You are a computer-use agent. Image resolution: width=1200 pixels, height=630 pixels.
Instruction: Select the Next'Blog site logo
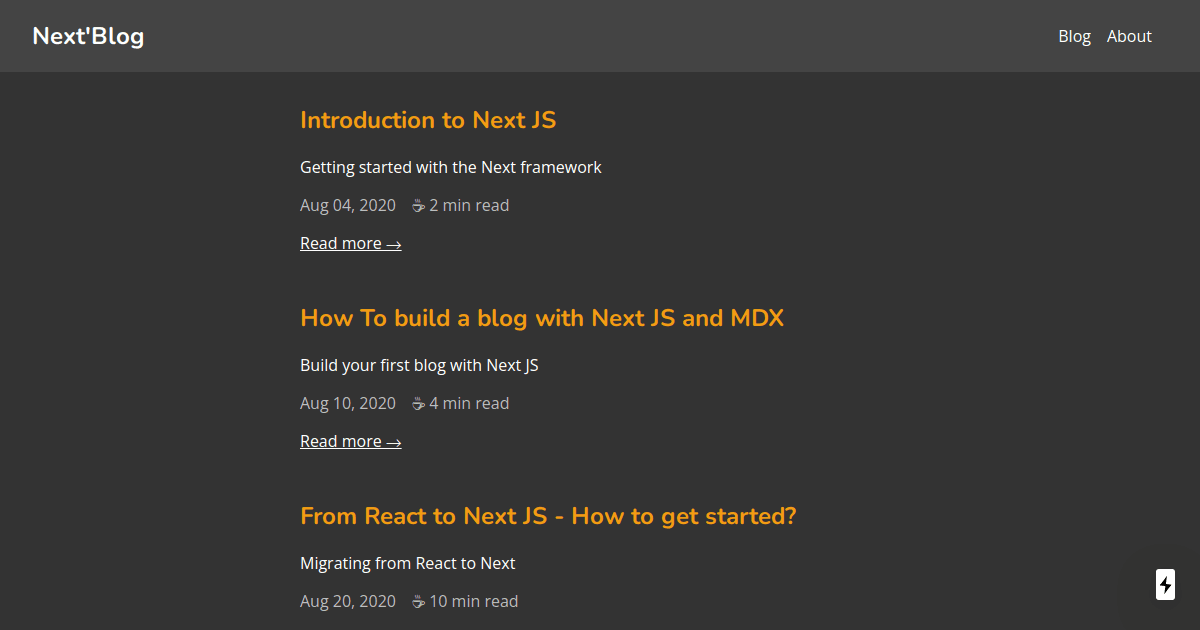[x=88, y=36]
